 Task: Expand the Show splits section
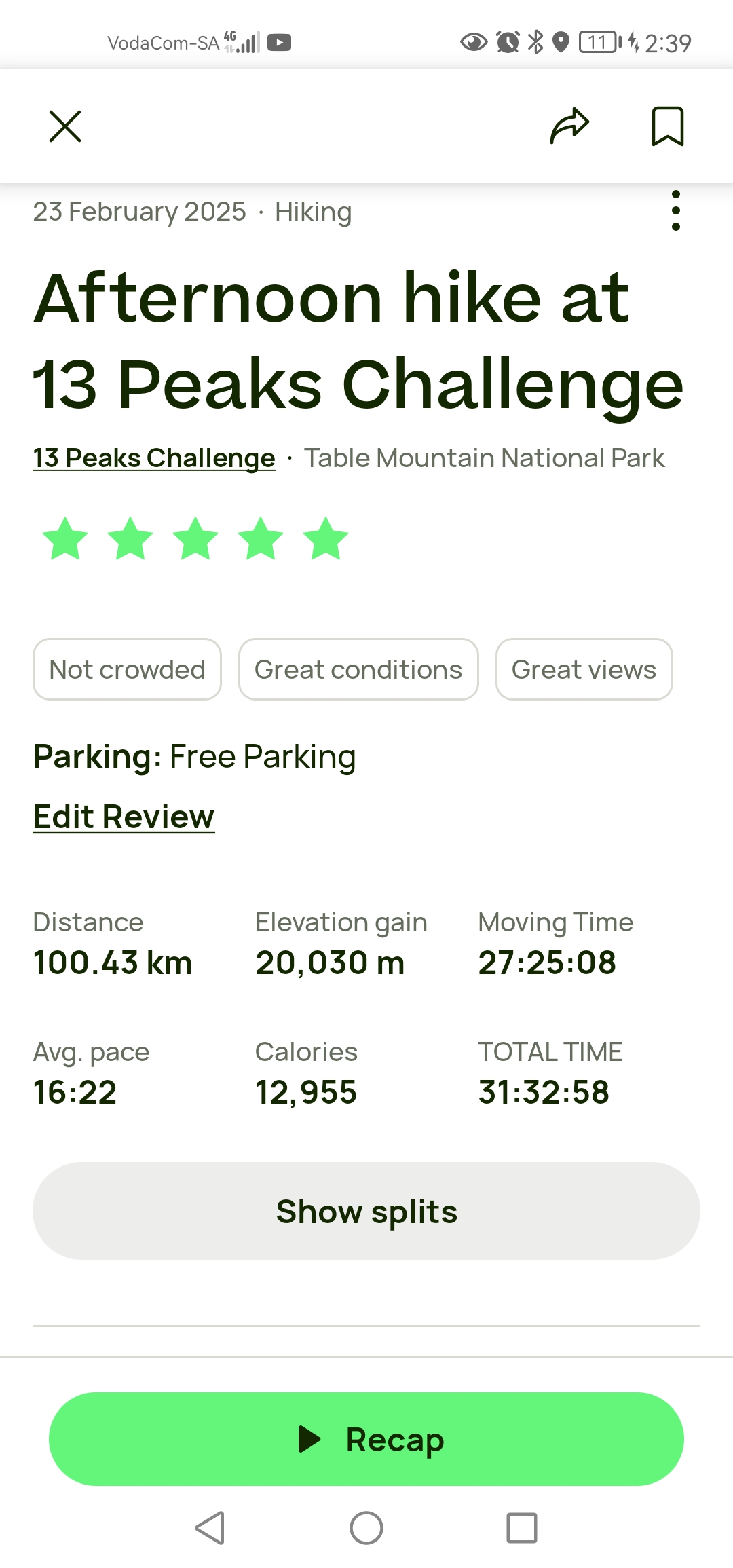(x=366, y=1212)
